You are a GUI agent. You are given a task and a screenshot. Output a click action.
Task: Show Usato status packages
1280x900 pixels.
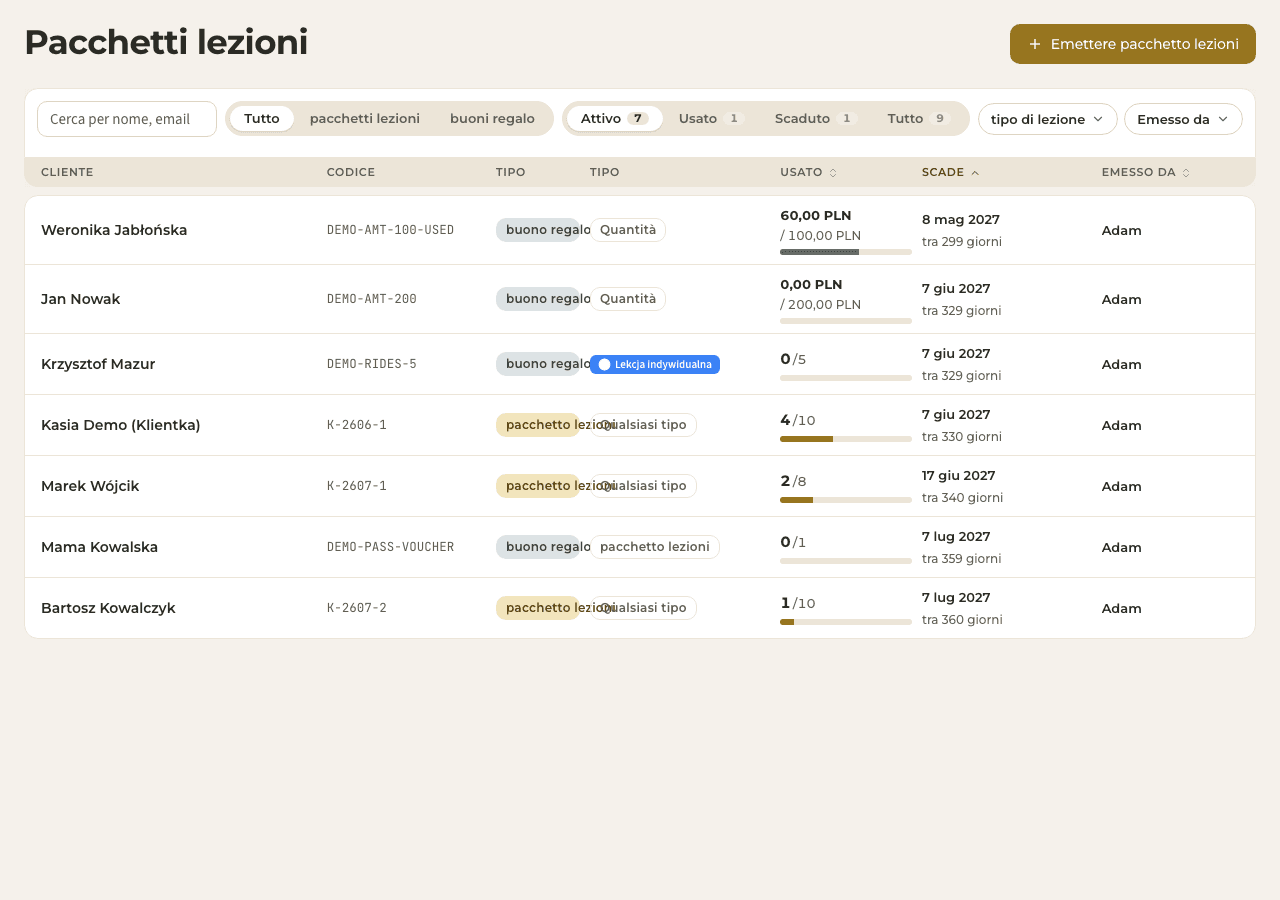pos(711,118)
